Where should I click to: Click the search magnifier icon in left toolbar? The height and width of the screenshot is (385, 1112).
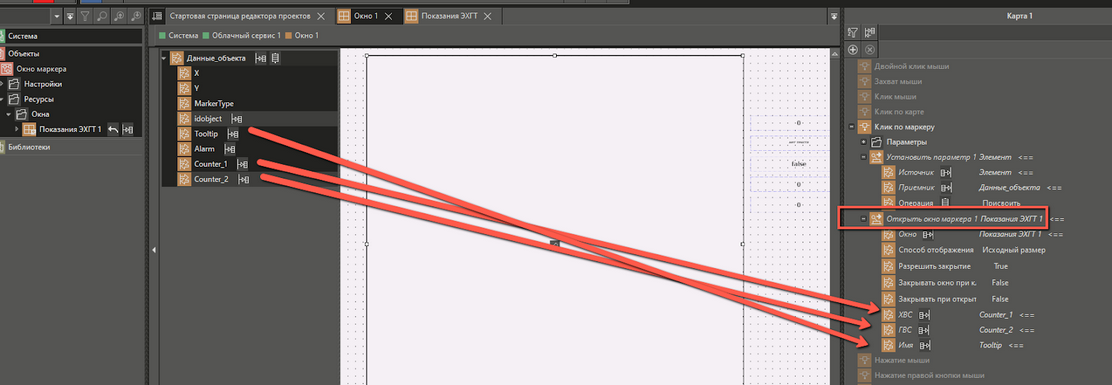coord(101,16)
